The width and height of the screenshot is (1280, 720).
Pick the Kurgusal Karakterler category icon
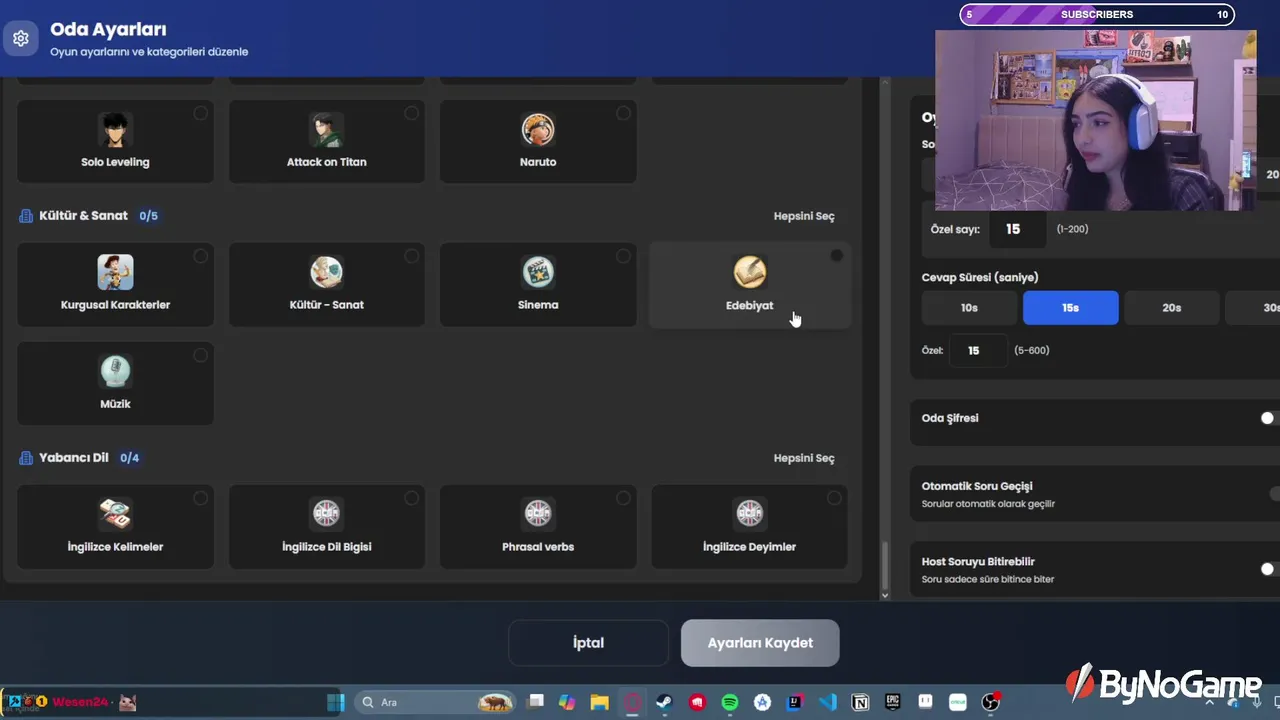tap(115, 272)
